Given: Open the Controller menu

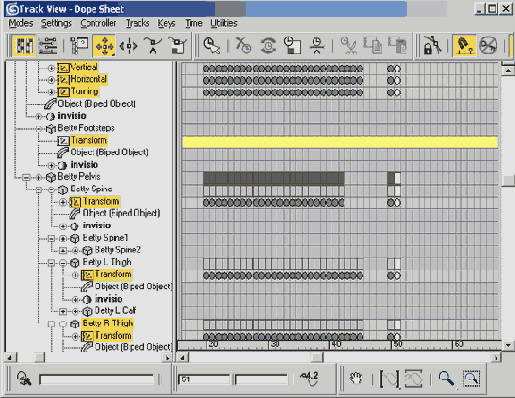Looking at the screenshot, I should pyautogui.click(x=98, y=23).
